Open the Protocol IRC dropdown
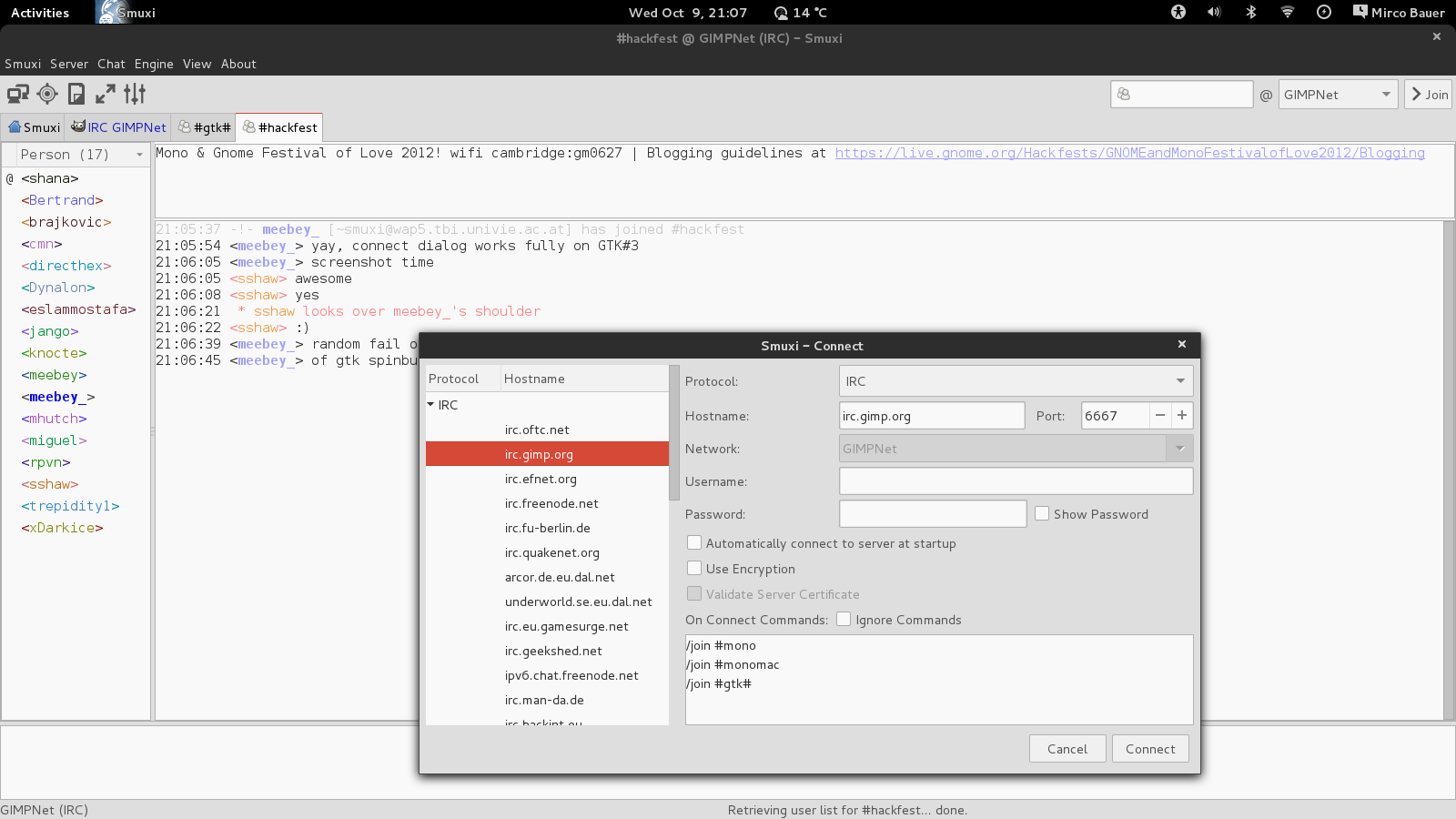Viewport: 1456px width, 819px height. point(1016,380)
